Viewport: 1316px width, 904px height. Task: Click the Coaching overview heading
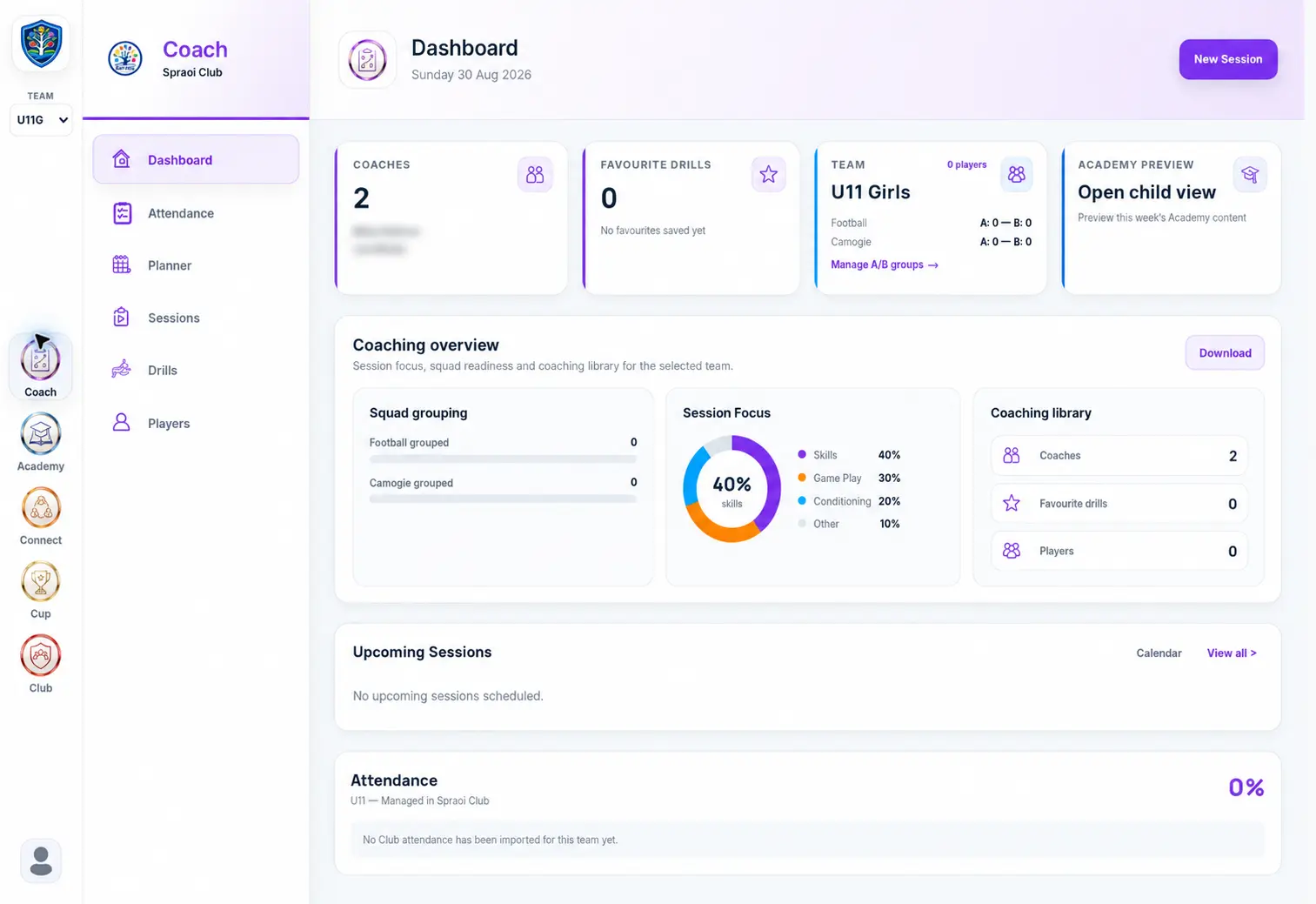click(x=425, y=345)
